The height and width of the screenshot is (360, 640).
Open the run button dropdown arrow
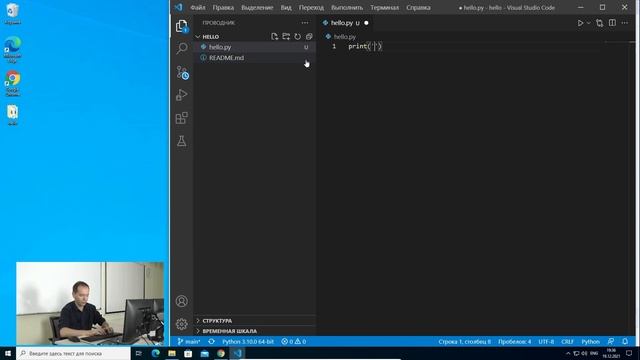tap(589, 23)
